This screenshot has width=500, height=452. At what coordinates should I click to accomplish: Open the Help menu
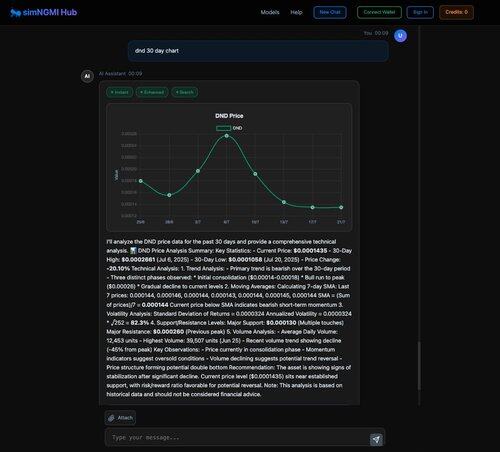tap(296, 12)
